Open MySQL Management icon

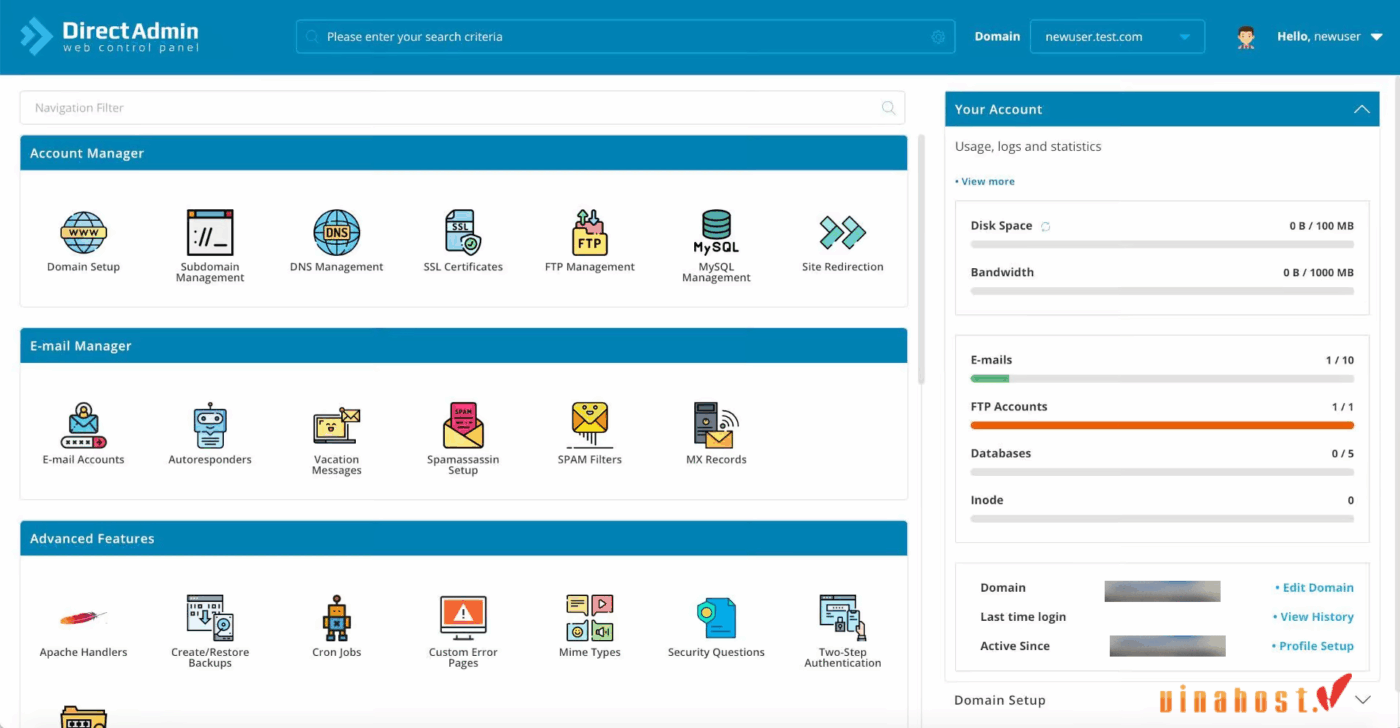[716, 232]
